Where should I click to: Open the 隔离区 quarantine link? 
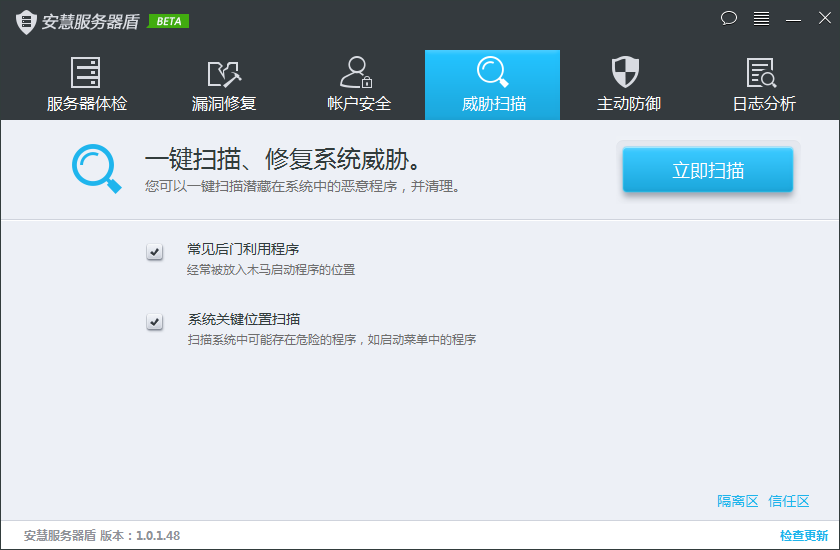click(738, 501)
